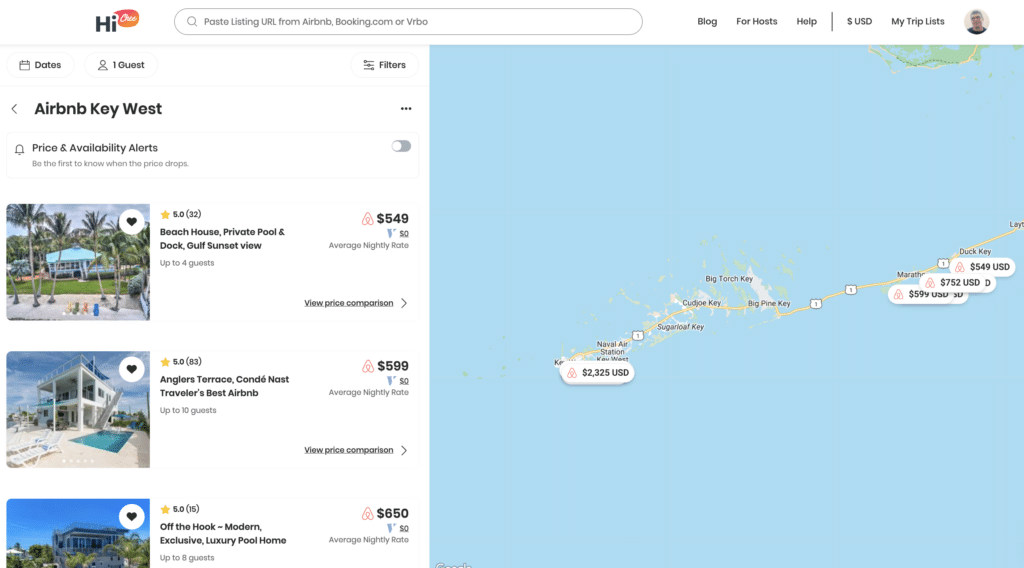This screenshot has height=568, width=1024.
Task: Click the alerts bell icon
Action: [20, 150]
